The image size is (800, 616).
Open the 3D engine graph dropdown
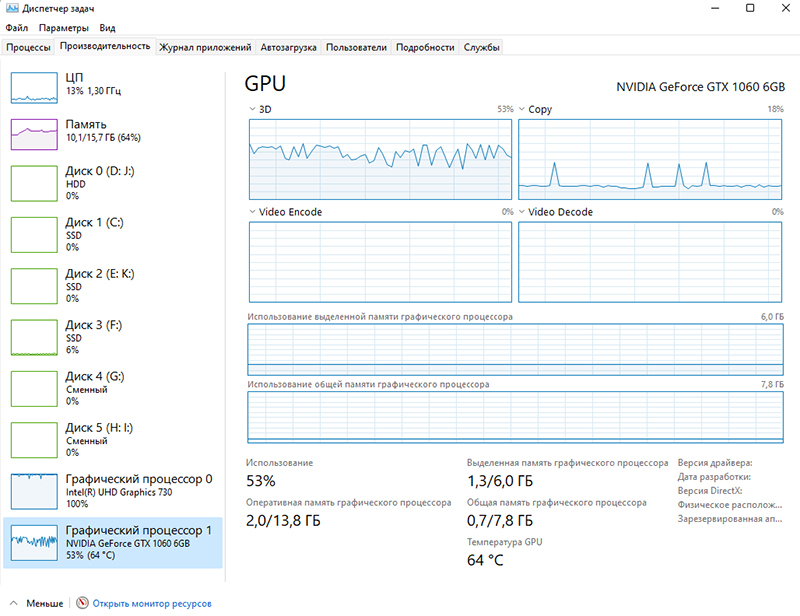coord(252,109)
